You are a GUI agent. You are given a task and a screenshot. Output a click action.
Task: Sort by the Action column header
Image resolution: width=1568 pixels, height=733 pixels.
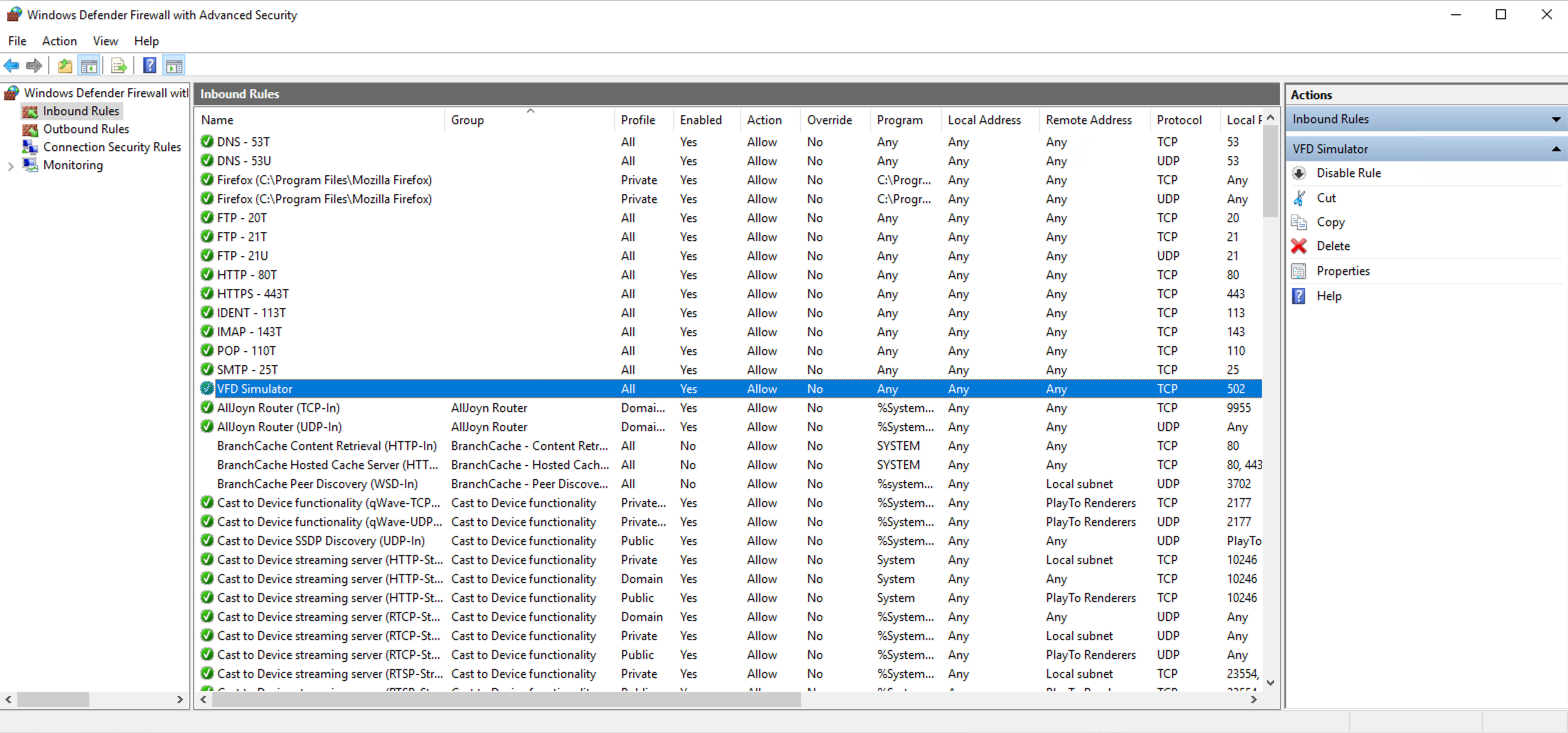click(770, 120)
